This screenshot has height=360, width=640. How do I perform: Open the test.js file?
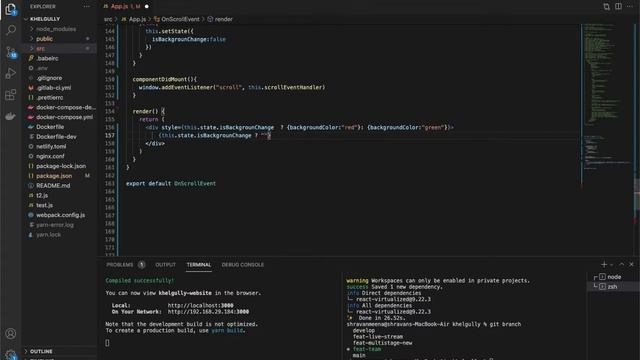(x=44, y=205)
